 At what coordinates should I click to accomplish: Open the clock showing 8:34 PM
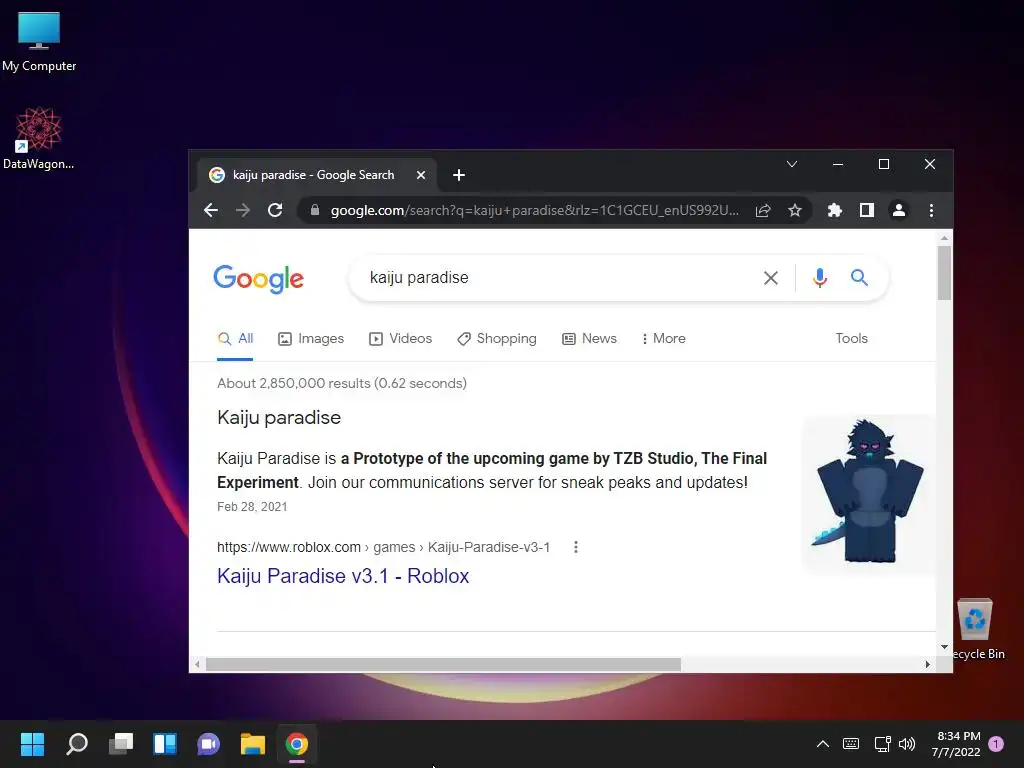point(956,744)
